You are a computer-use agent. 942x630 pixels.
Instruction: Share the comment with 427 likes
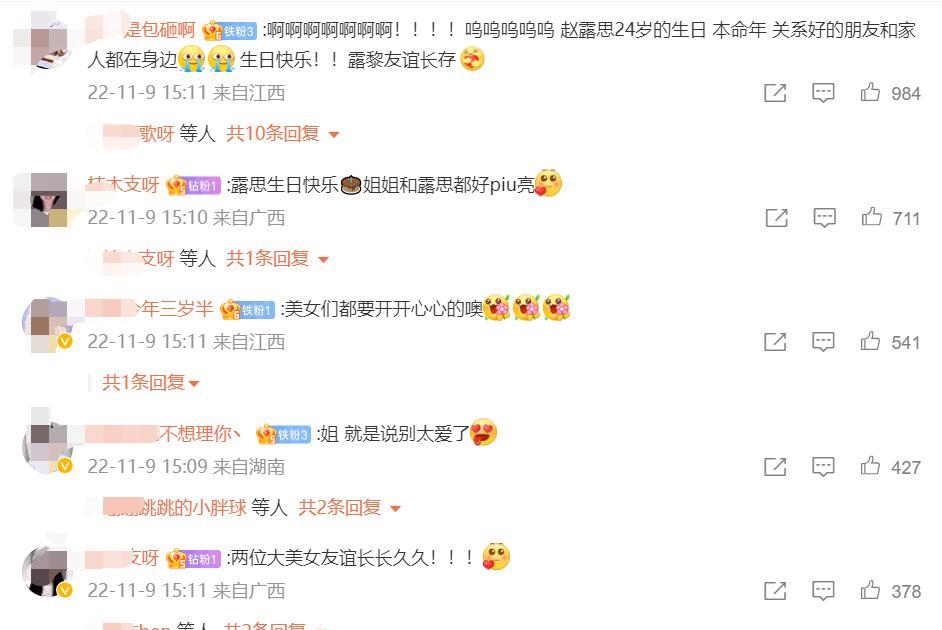[x=775, y=467]
